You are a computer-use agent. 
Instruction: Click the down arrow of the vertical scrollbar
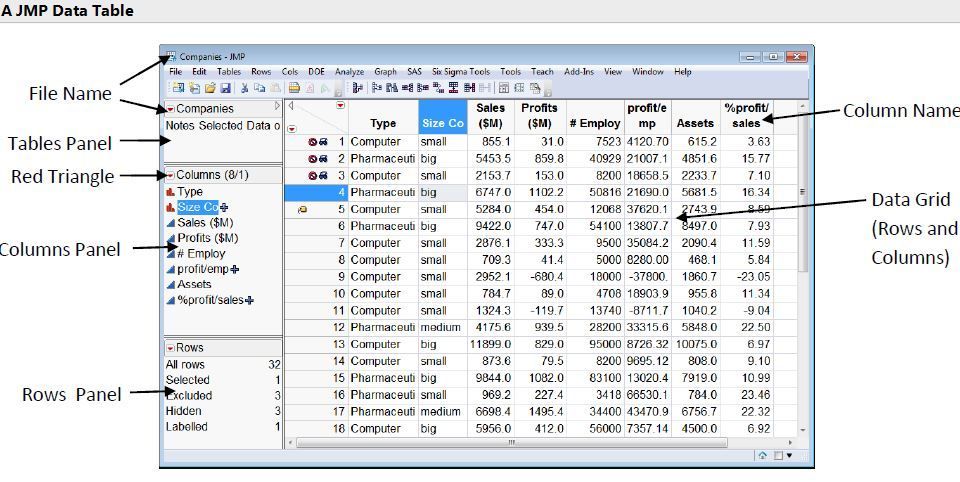(x=803, y=431)
